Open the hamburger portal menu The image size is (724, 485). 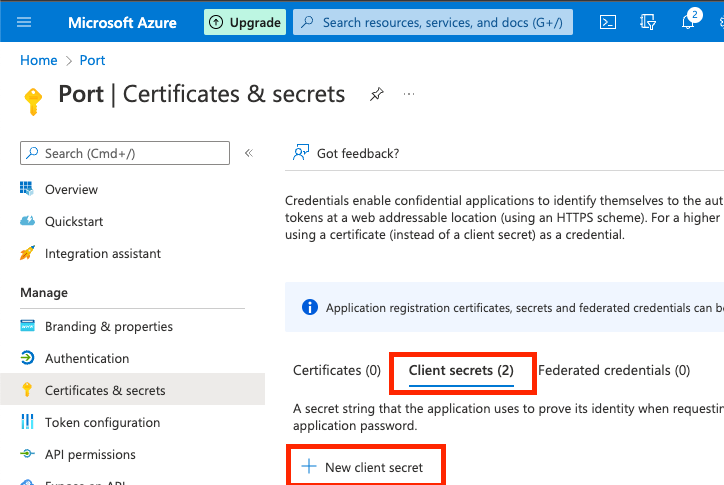pyautogui.click(x=25, y=22)
